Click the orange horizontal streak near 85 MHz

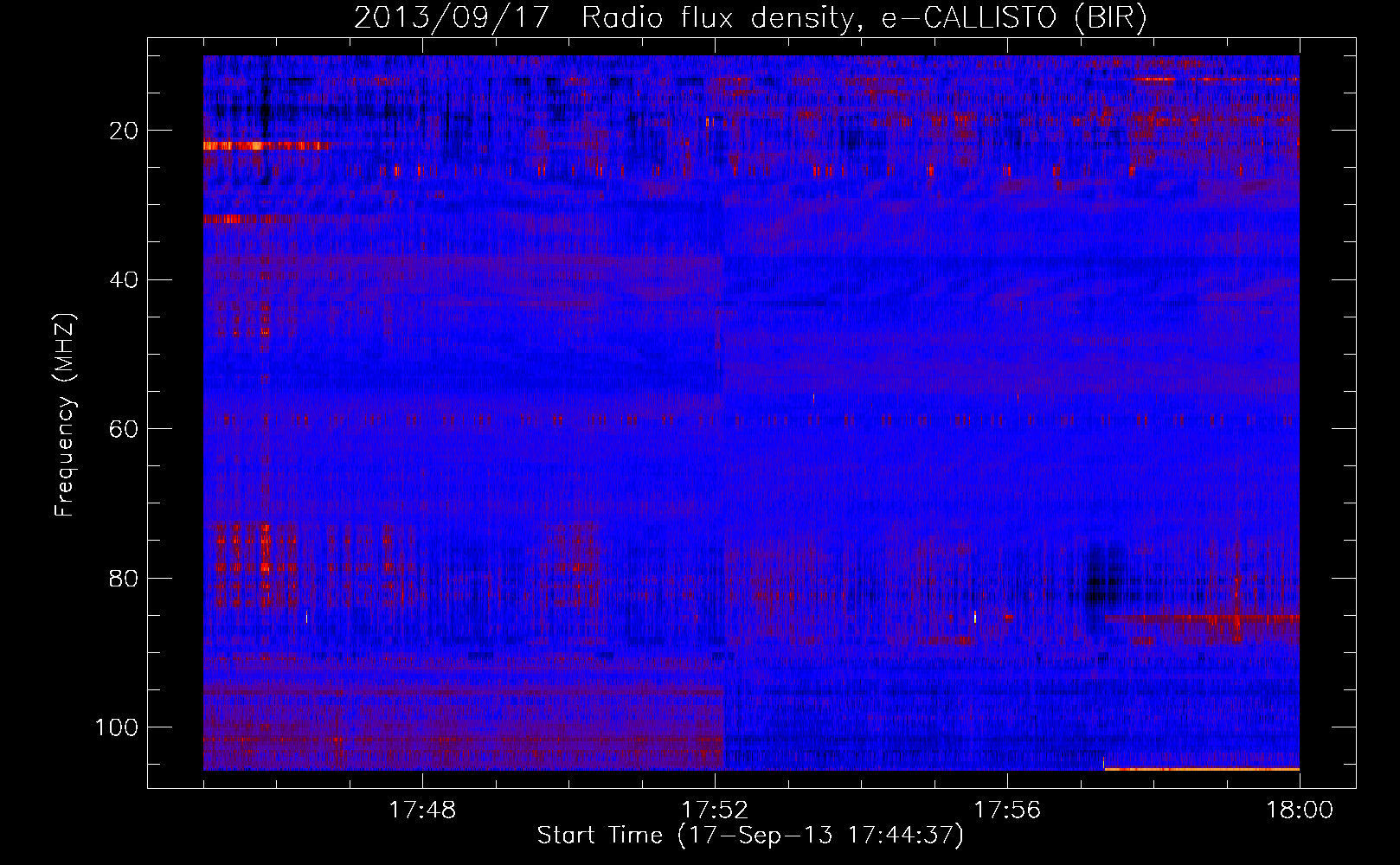tap(1202, 618)
